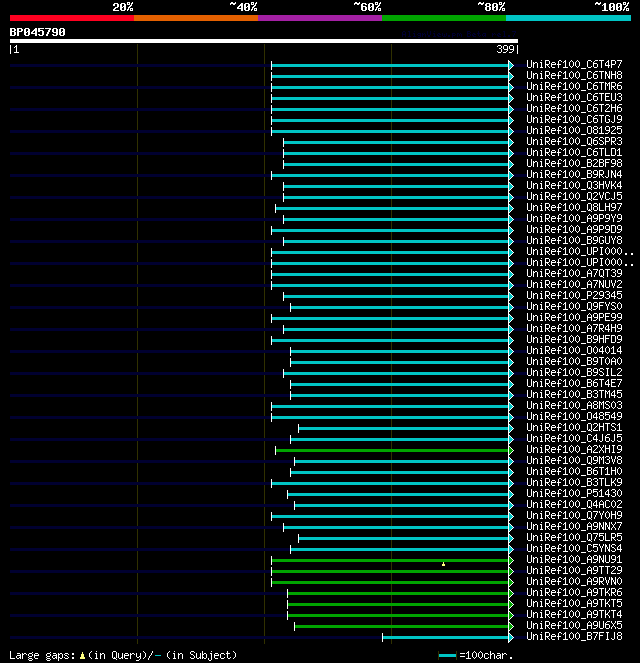Screen dimensions: 640x663
Task: Select the UniRef100_Q2HTS1 subject
Action: 574,427
